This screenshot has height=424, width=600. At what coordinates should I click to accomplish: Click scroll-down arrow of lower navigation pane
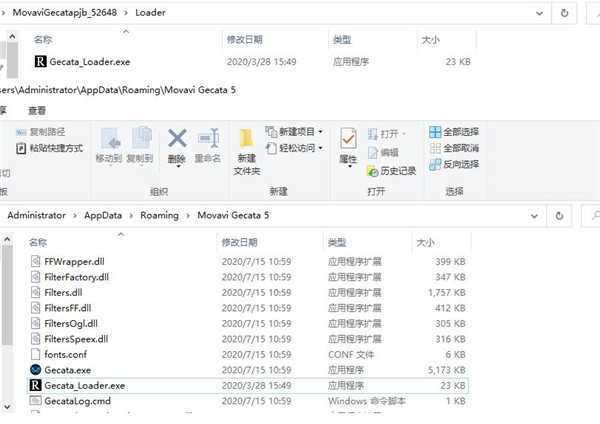[x=7, y=407]
